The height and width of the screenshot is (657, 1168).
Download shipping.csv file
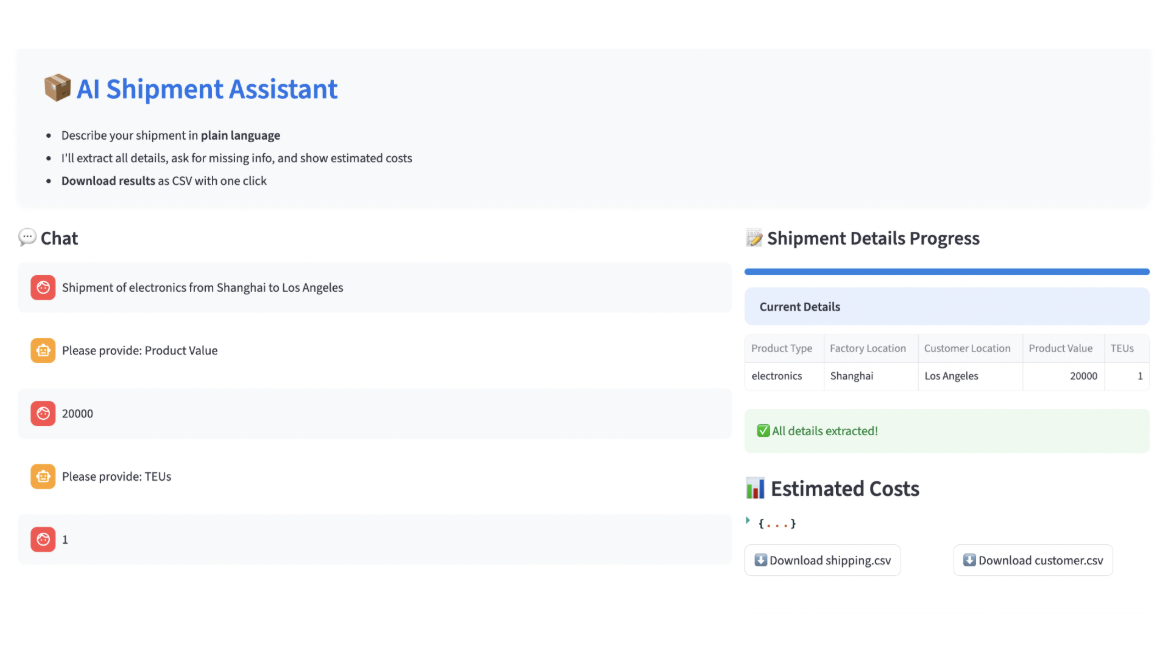coord(822,560)
